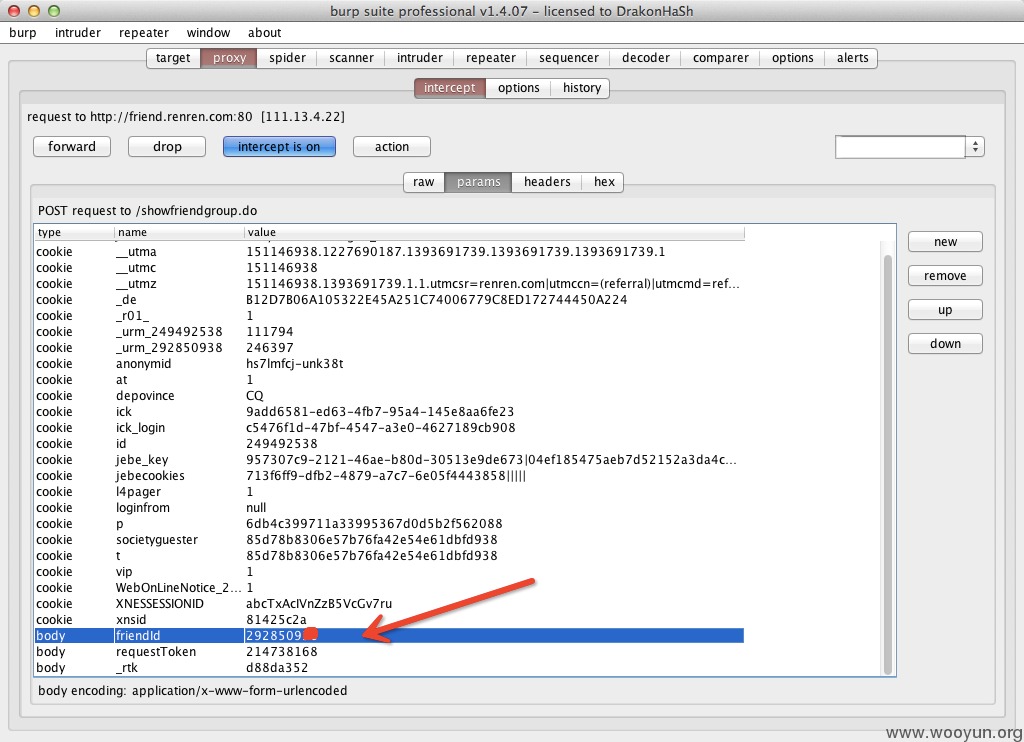The image size is (1024, 742).
Task: Select the requestToken body parameter row
Action: 389,652
